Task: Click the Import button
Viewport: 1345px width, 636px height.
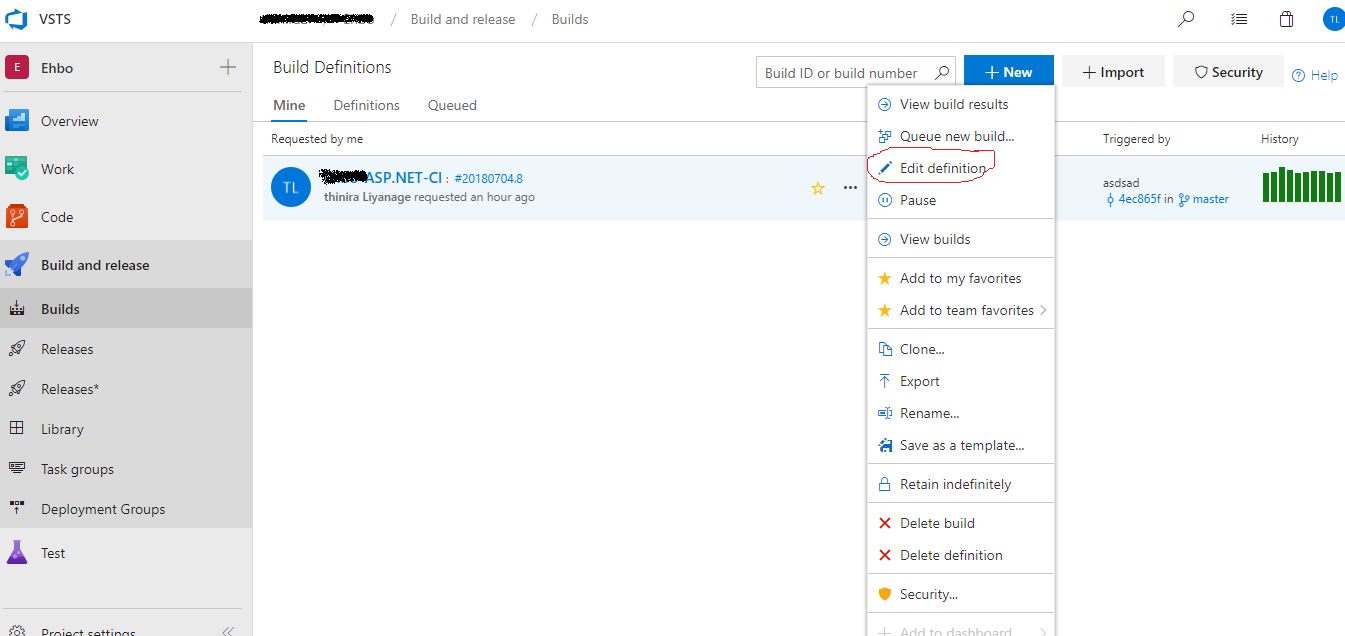Action: (1113, 72)
